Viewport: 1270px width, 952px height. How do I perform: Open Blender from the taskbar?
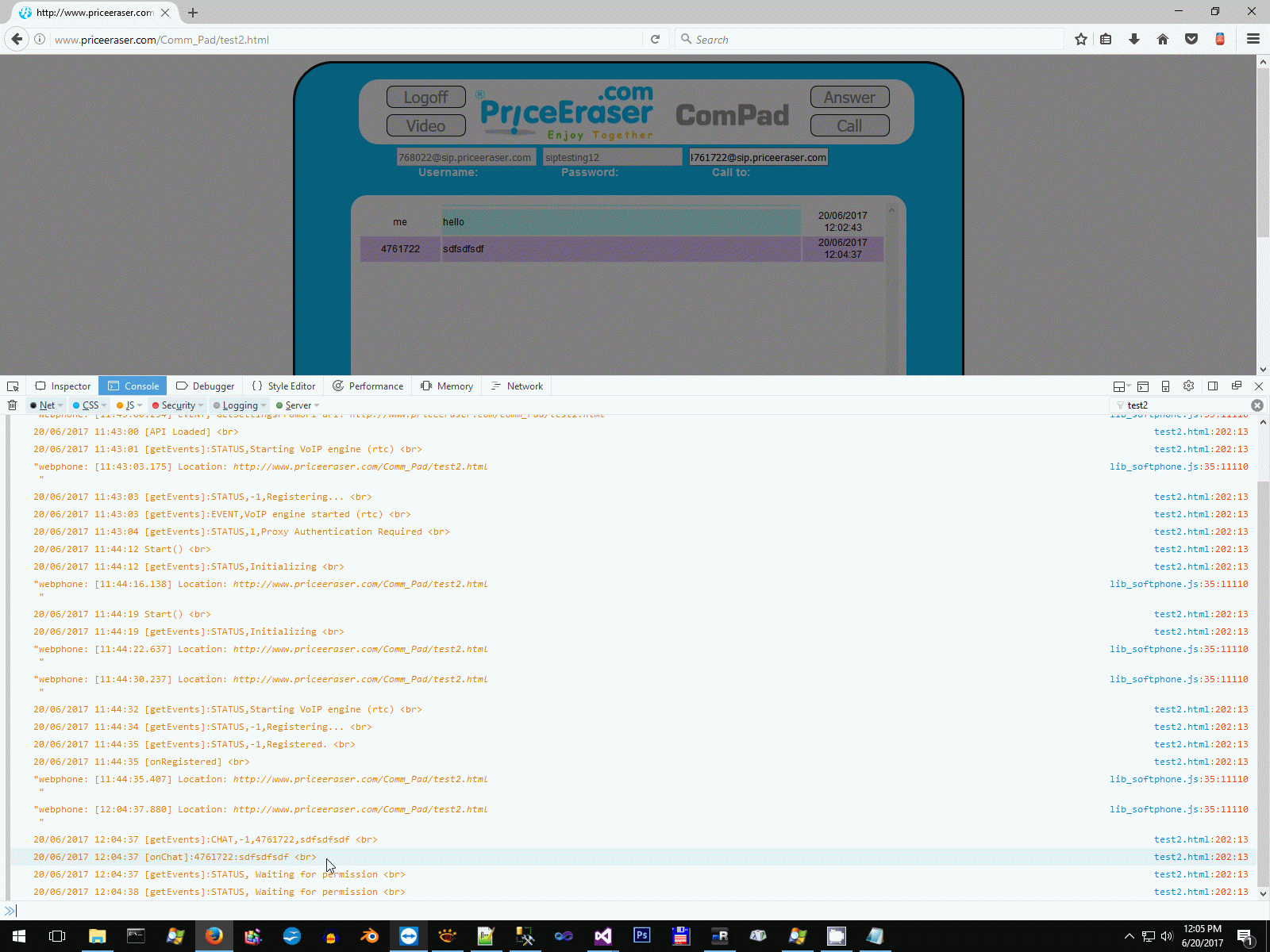(370, 936)
